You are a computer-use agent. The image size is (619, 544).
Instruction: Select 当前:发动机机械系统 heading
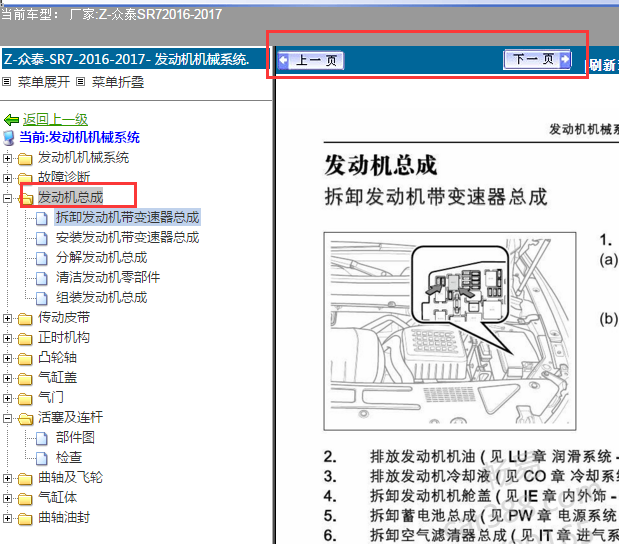(x=79, y=137)
